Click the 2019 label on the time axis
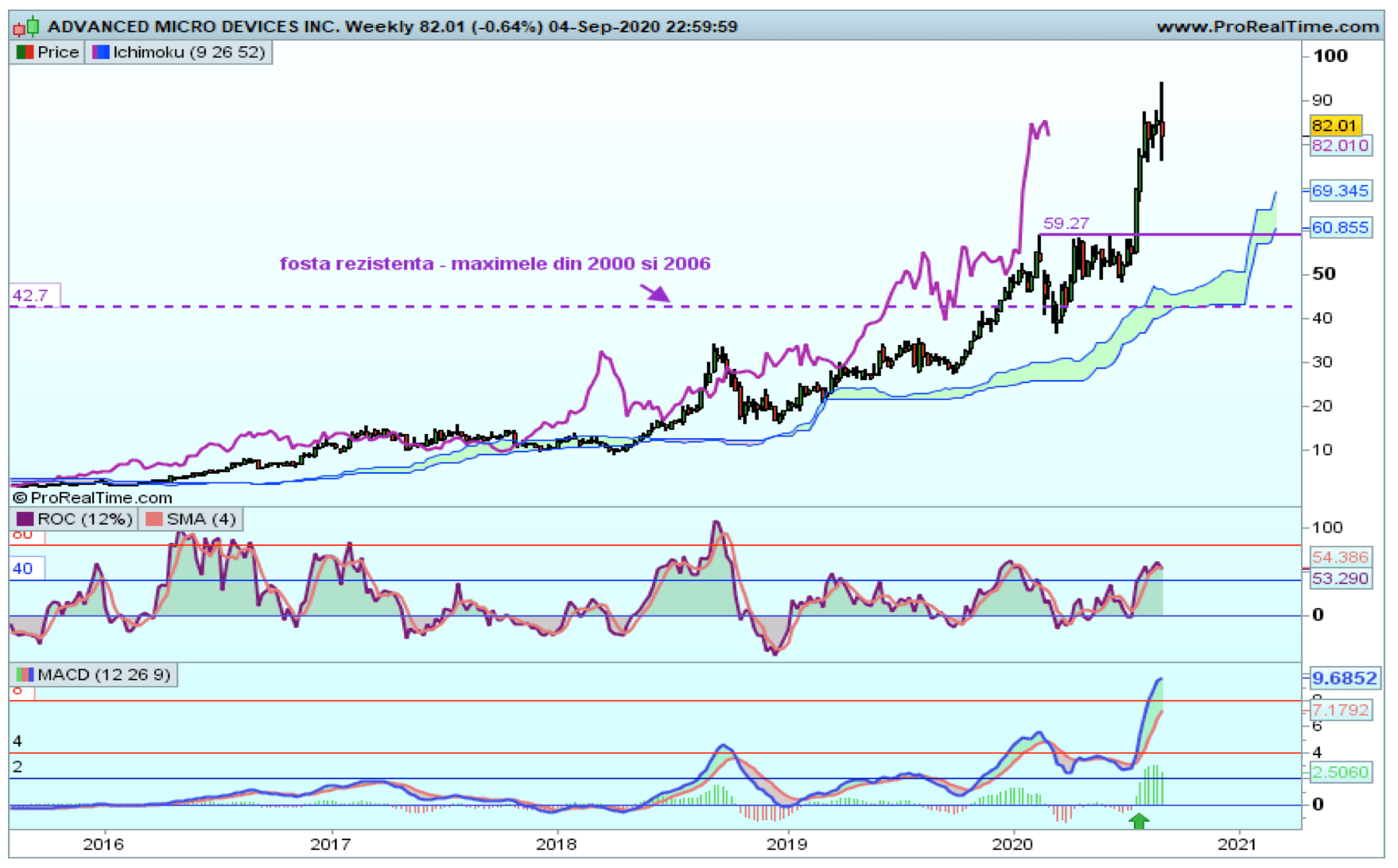 coord(786,844)
